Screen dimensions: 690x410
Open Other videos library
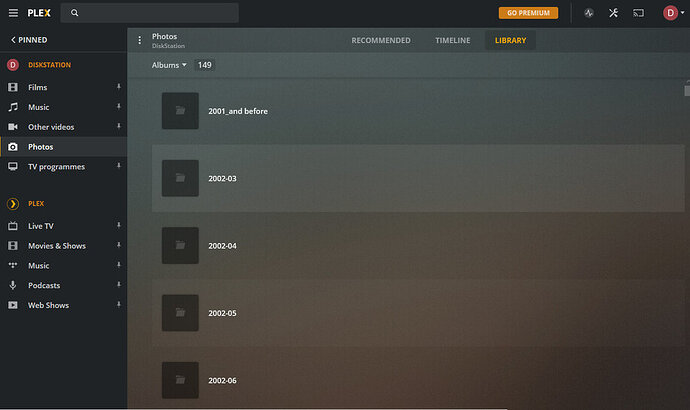coord(51,127)
